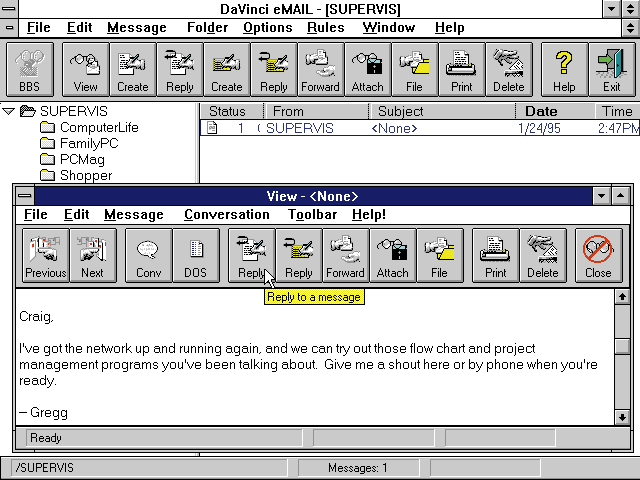The height and width of the screenshot is (480, 640).
Task: Click the message body scrollbar down arrow
Action: 622,417
